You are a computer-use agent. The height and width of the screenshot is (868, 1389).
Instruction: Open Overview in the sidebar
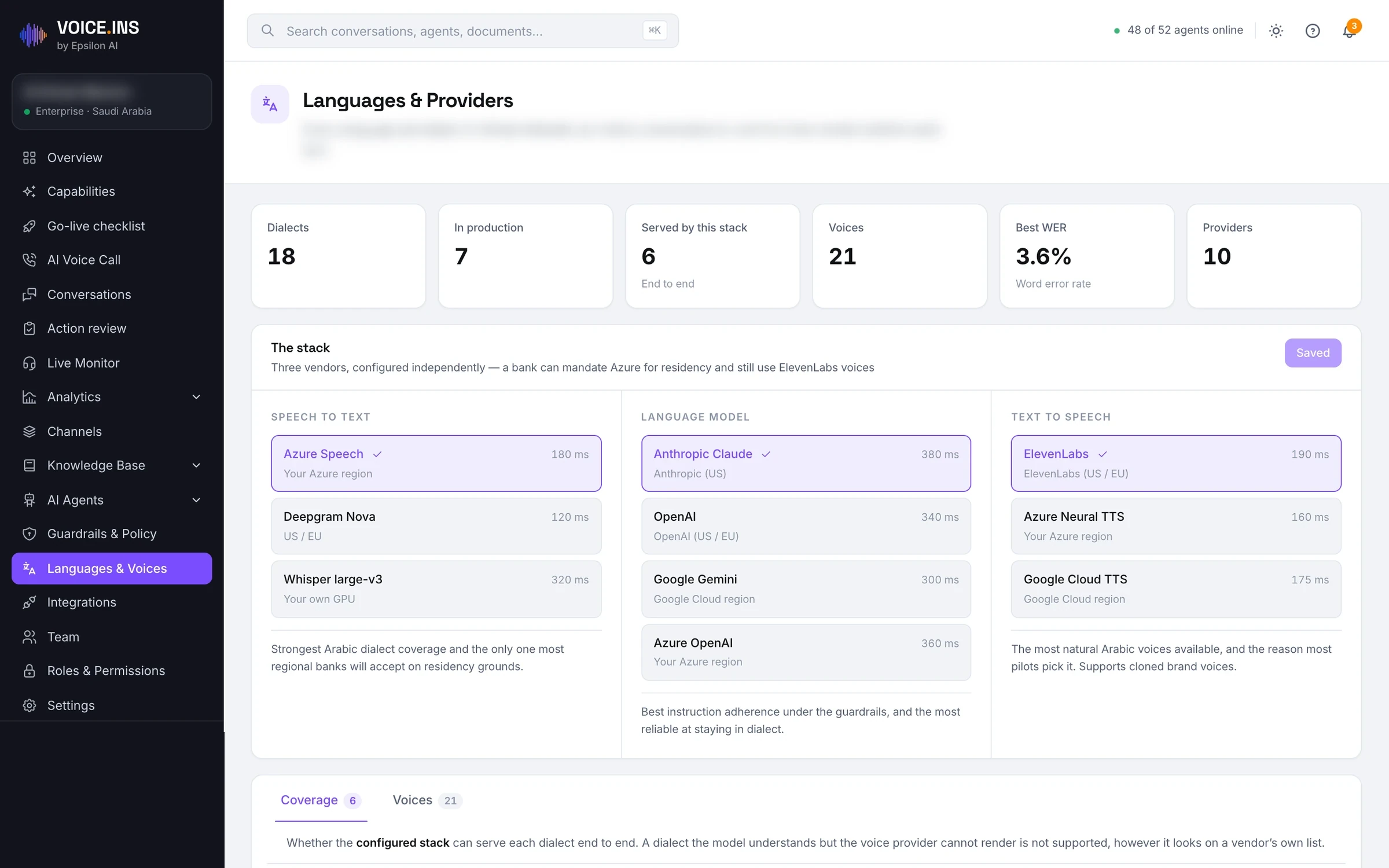pyautogui.click(x=112, y=157)
